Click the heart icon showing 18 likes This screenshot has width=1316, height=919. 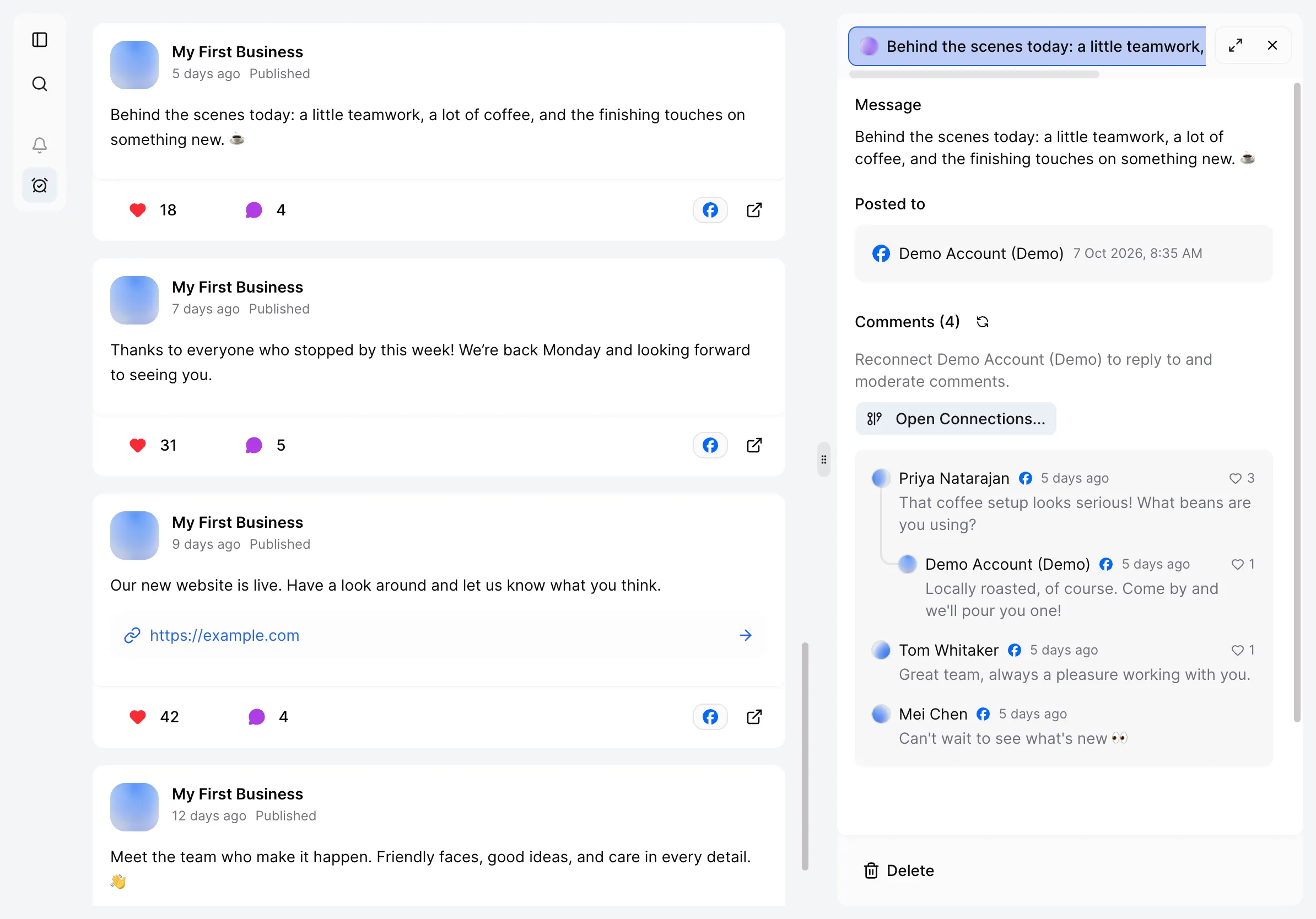(138, 210)
